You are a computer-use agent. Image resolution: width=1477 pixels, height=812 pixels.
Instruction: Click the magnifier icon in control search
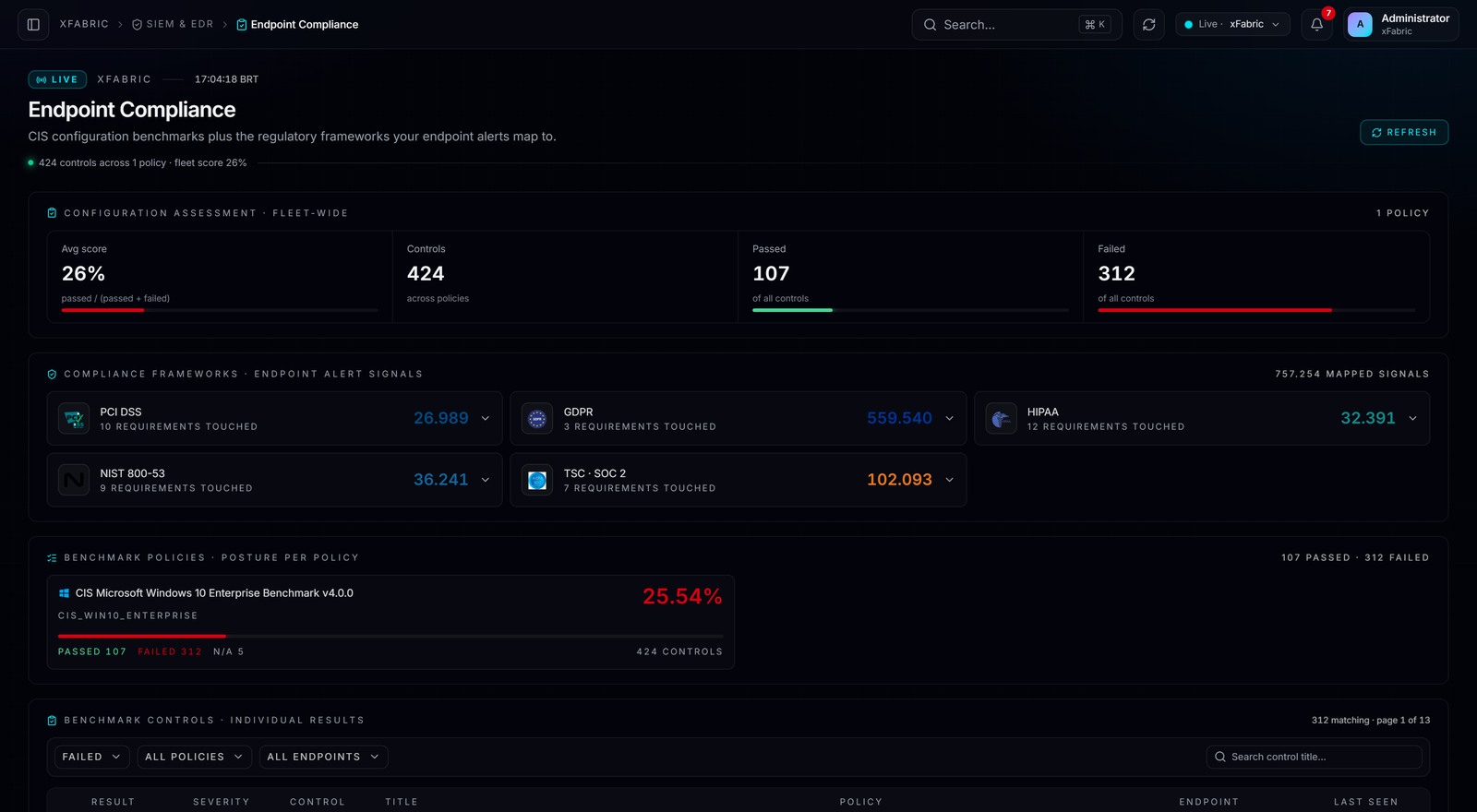point(1220,758)
